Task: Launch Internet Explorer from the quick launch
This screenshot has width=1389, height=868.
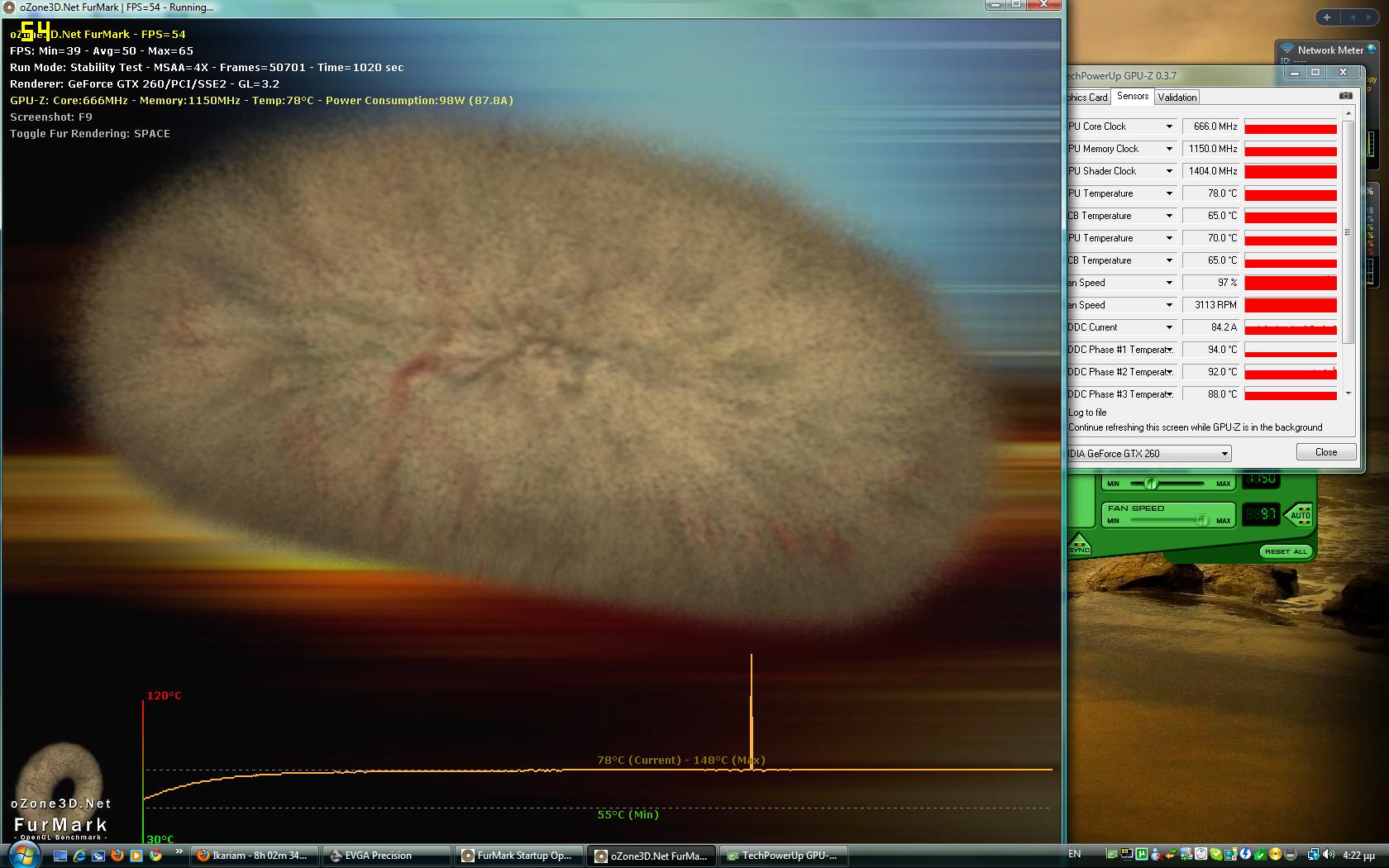Action: point(79,856)
